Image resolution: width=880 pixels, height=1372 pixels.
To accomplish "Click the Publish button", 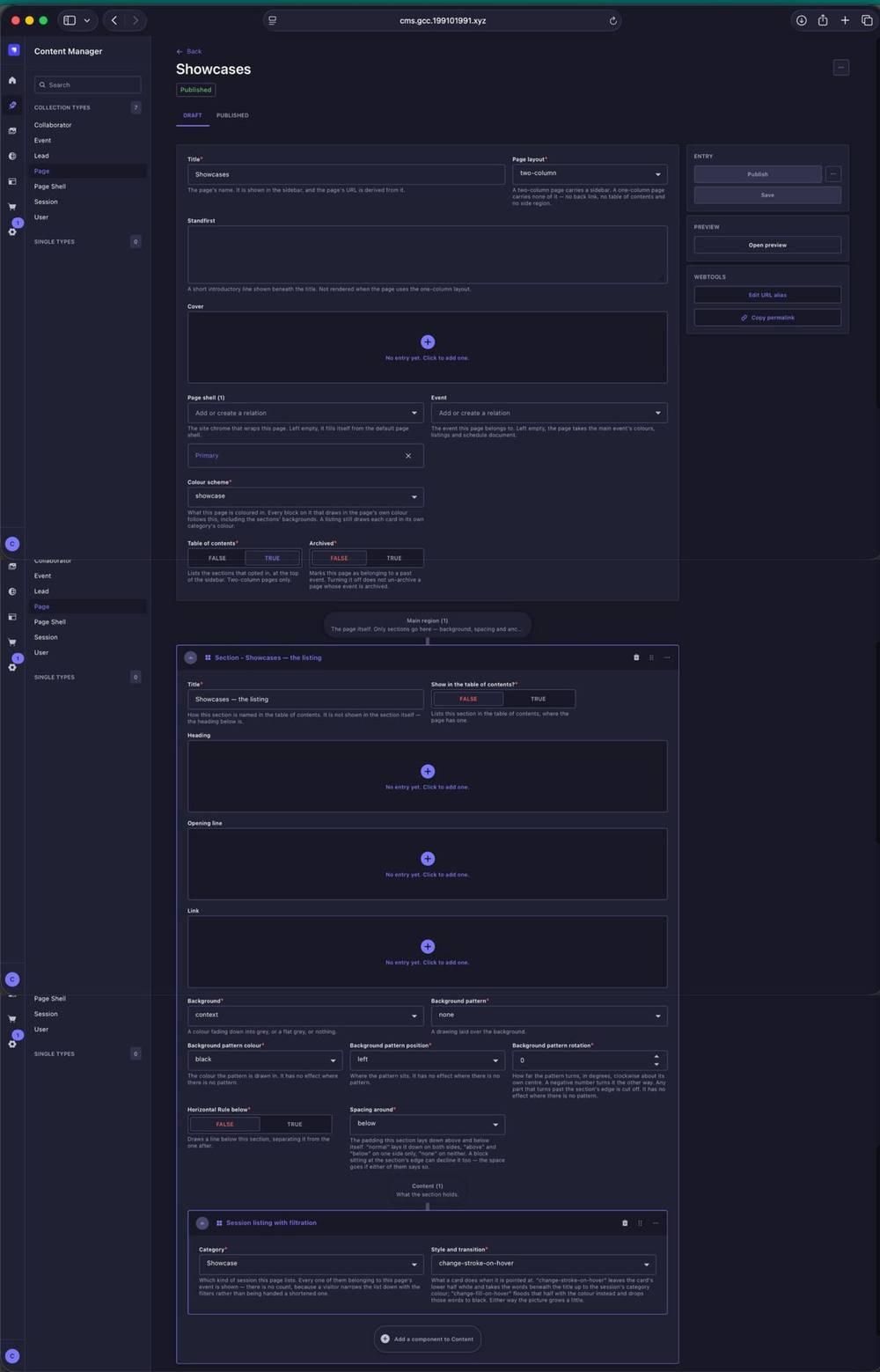I will 758,174.
